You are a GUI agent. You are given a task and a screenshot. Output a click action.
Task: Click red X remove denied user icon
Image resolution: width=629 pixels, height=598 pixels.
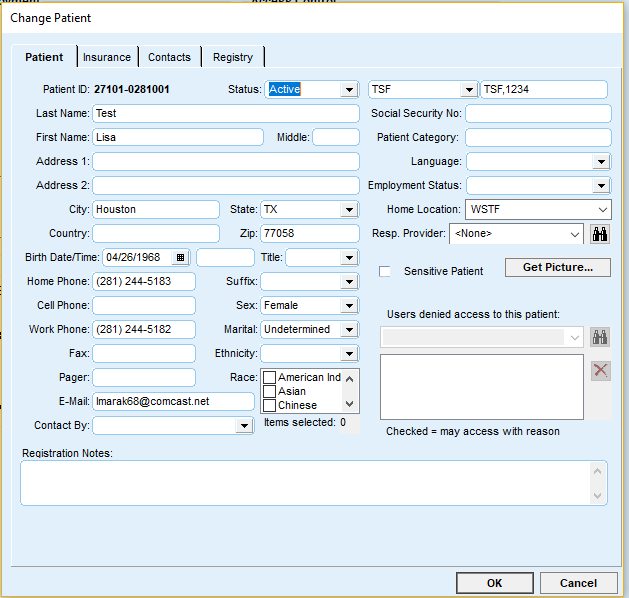[600, 370]
